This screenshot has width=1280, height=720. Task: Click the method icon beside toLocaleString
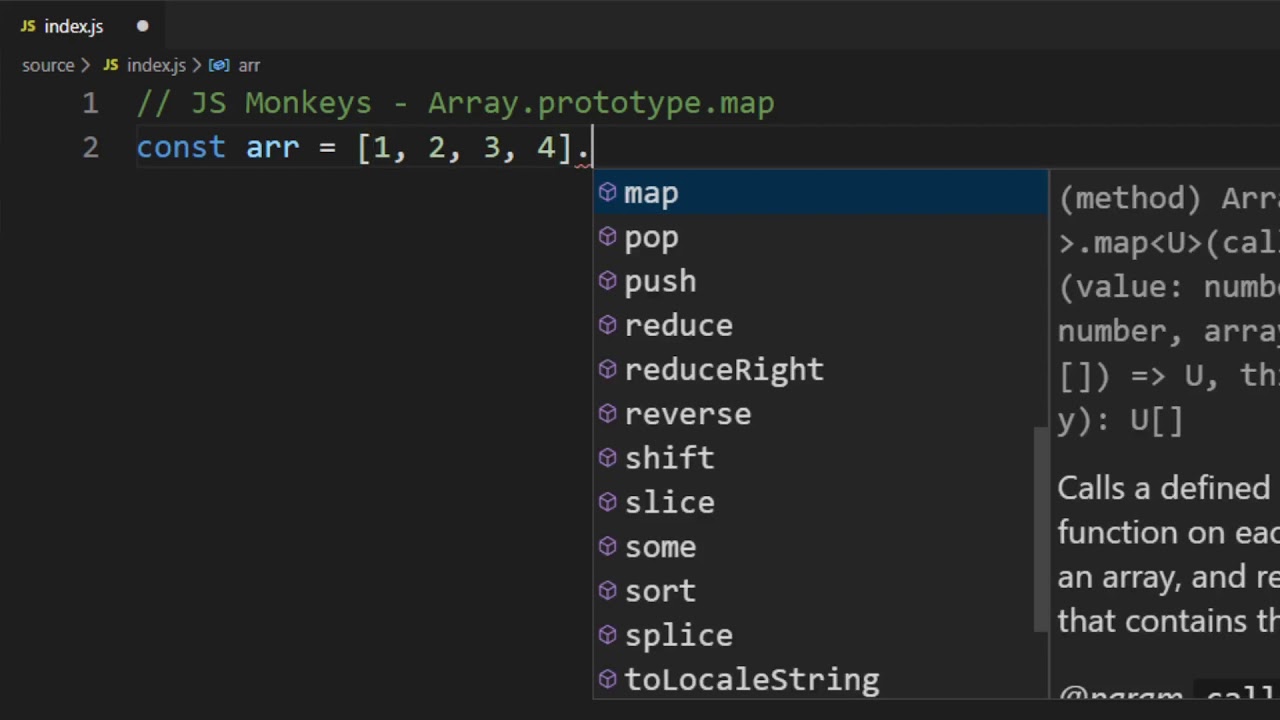[x=607, y=679]
